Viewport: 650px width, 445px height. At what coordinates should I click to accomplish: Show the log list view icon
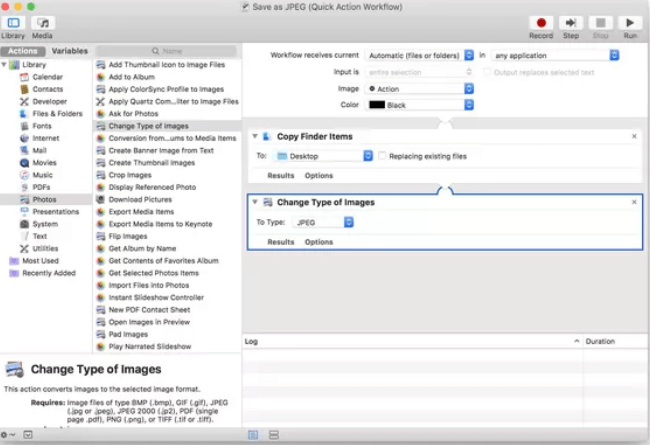pyautogui.click(x=253, y=435)
